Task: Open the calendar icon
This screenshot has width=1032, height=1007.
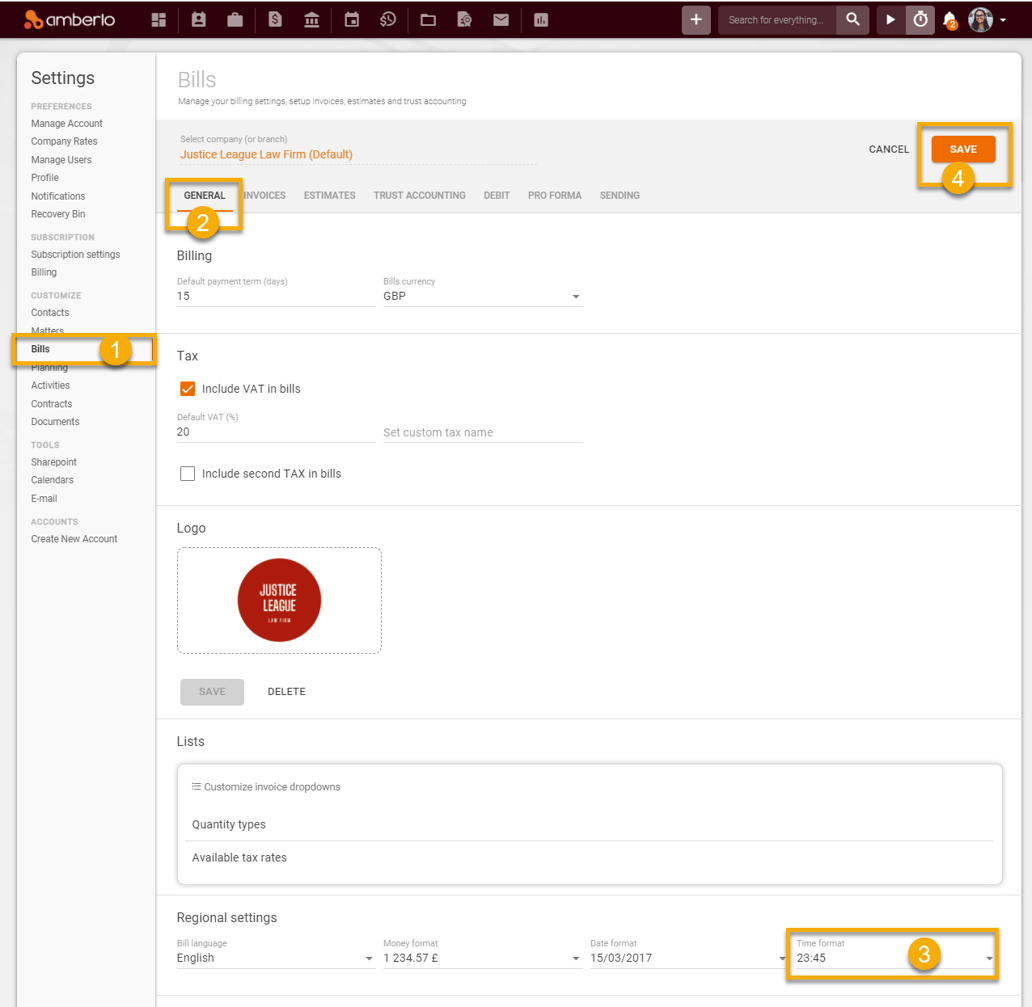Action: tap(351, 20)
